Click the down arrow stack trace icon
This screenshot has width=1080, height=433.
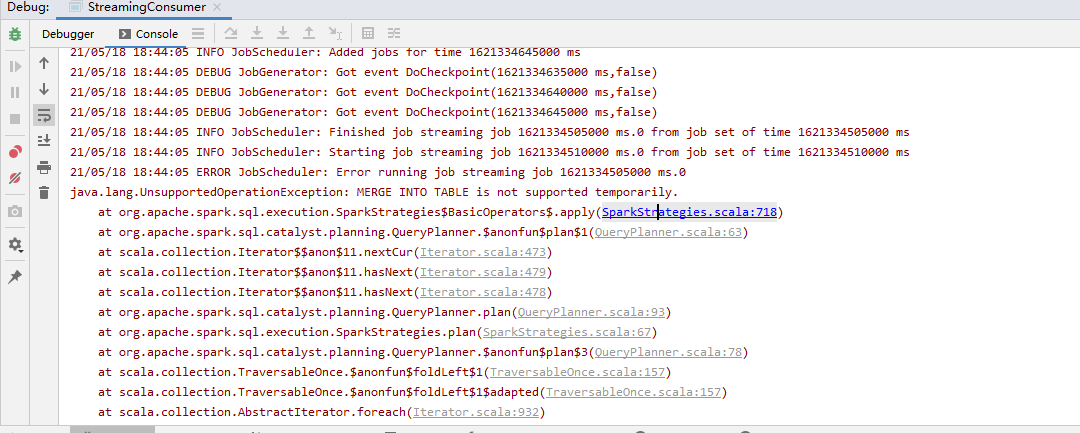[44, 89]
